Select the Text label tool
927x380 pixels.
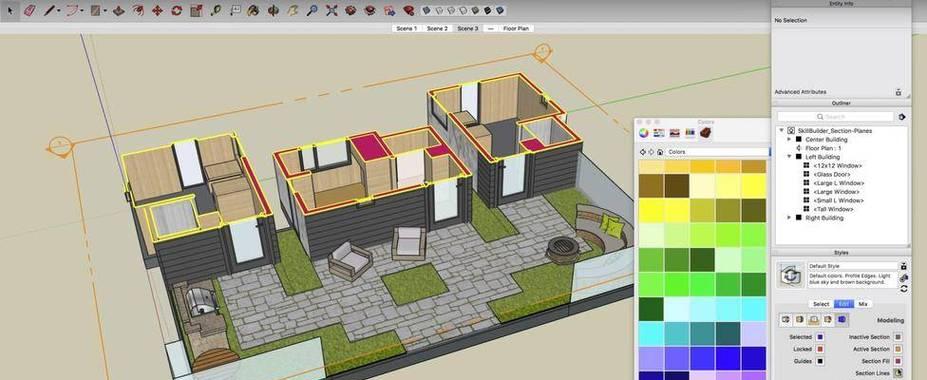coord(235,11)
